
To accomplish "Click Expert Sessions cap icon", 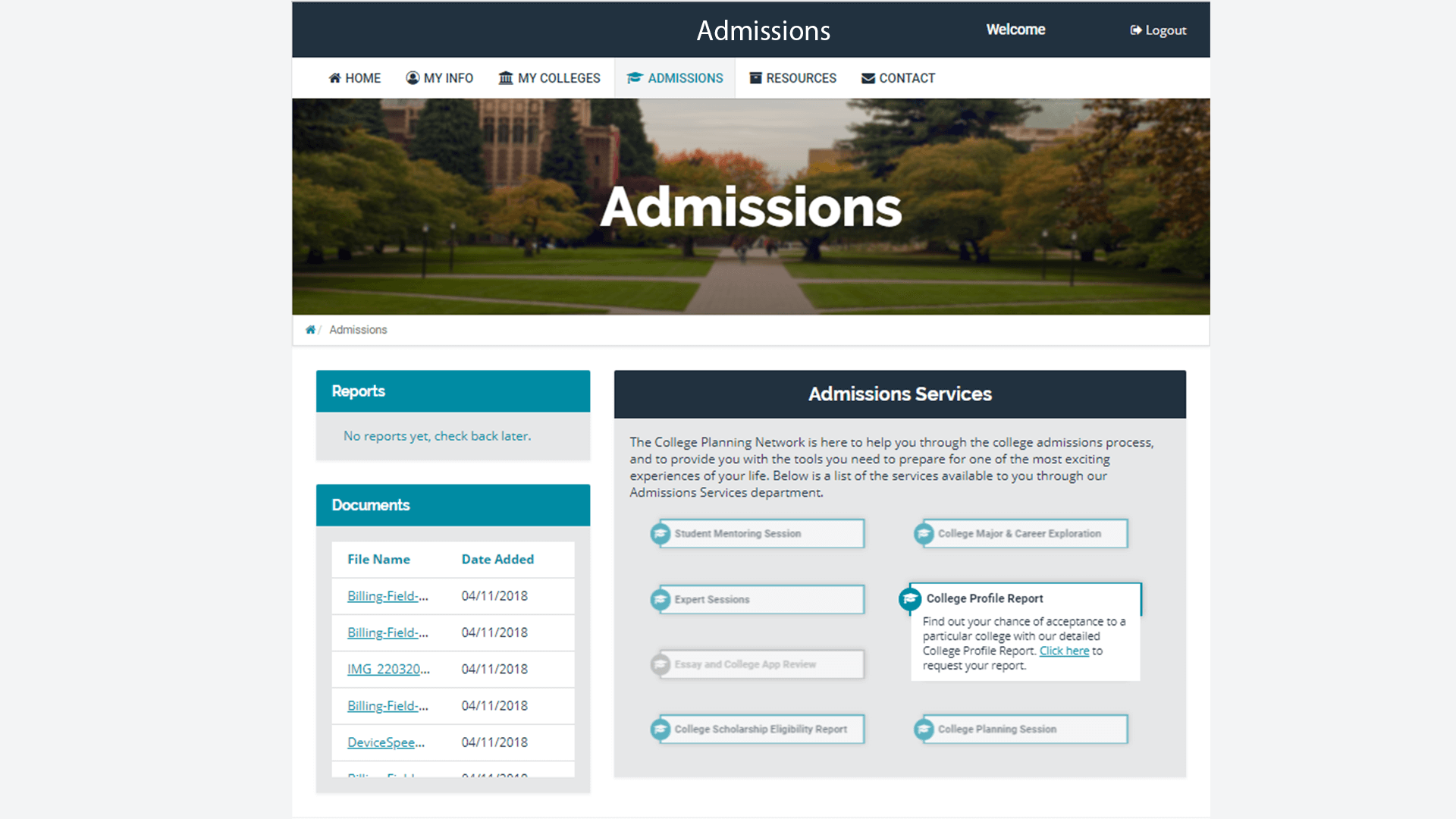I will [661, 599].
